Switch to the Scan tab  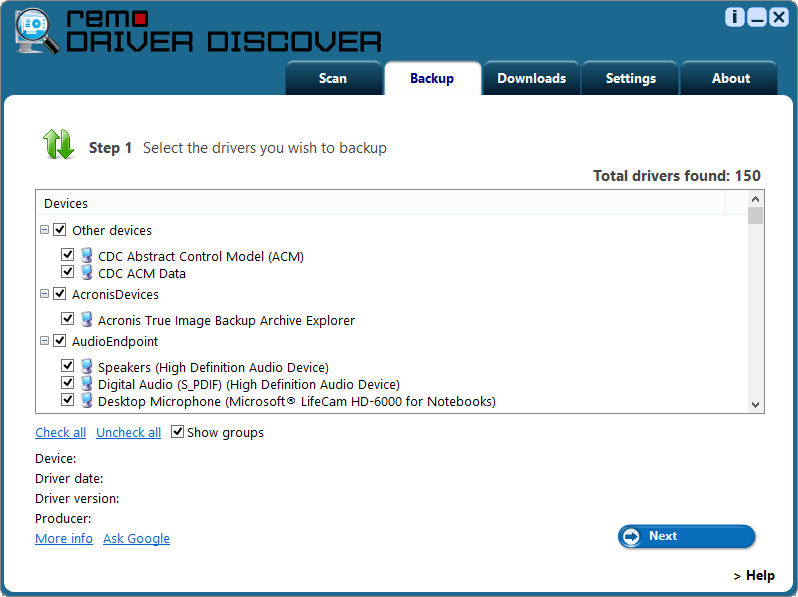tap(333, 78)
